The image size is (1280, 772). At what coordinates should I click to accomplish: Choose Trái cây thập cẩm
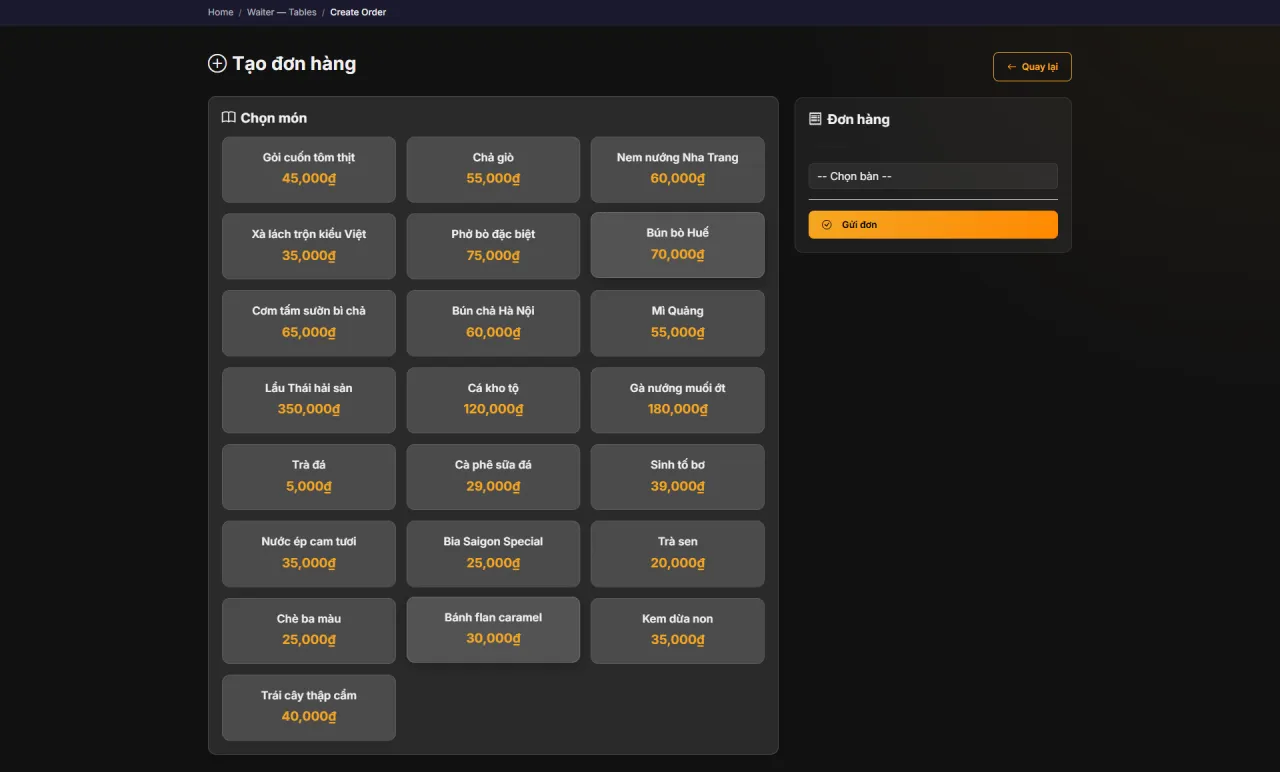coord(309,708)
